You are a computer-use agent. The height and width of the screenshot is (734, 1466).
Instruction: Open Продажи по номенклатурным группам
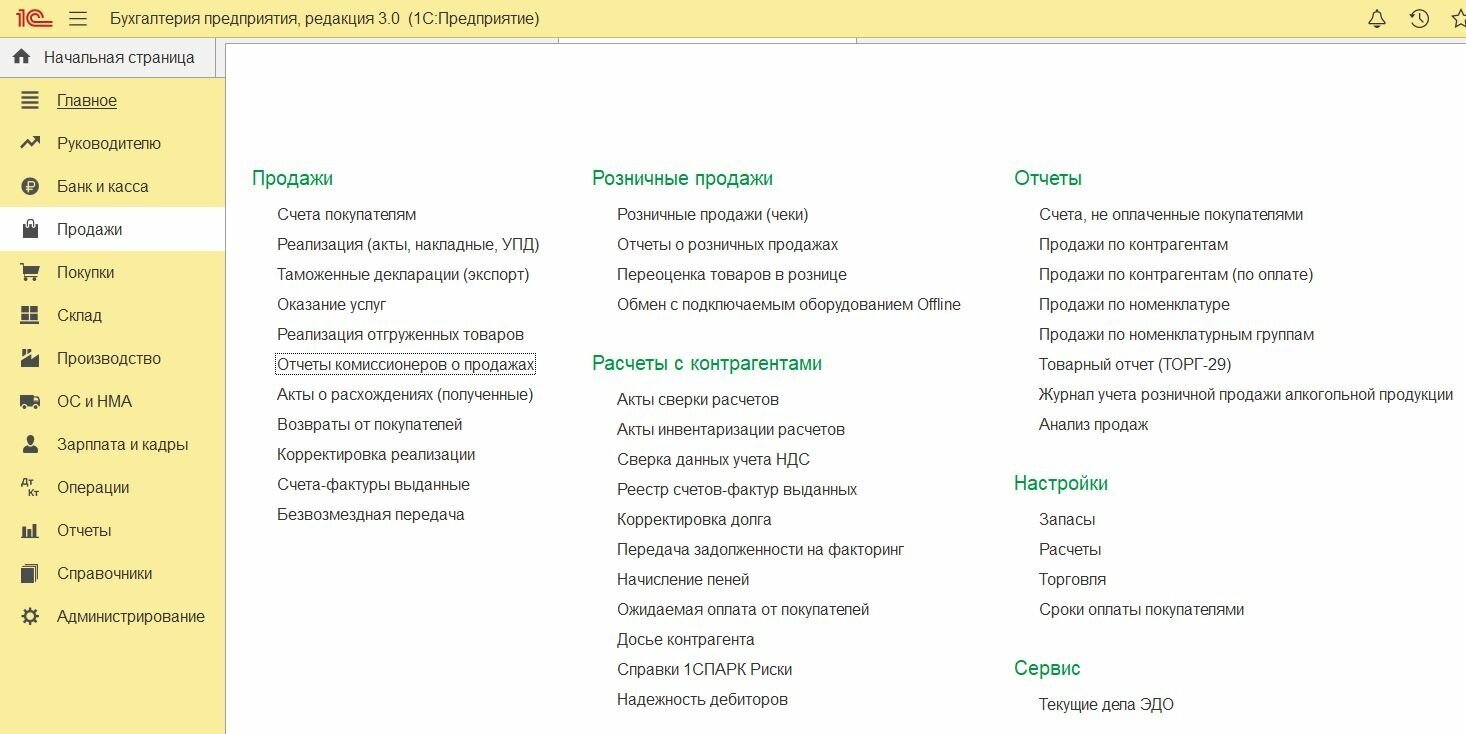click(x=1177, y=334)
